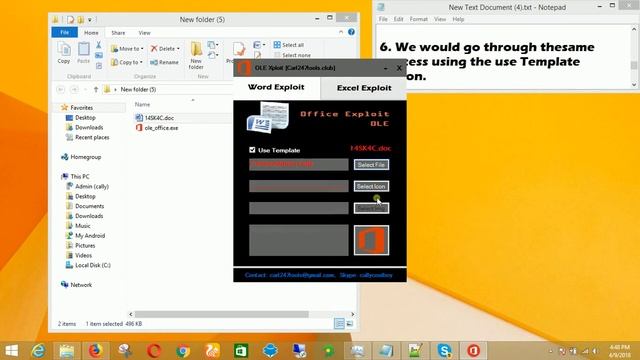This screenshot has height=360, width=640.
Task: Click the third button below Select Icon
Action: 371,208
